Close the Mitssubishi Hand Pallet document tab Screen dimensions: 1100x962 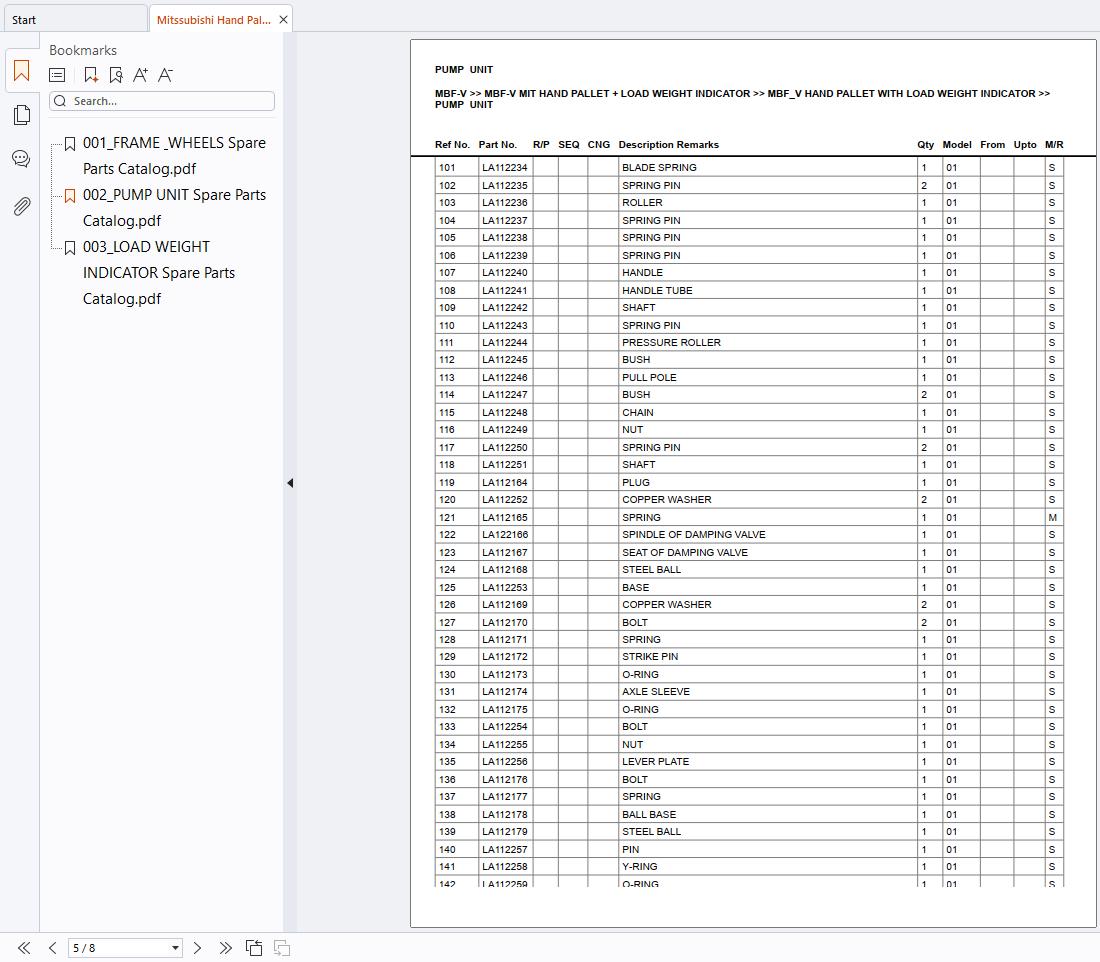pyautogui.click(x=284, y=20)
